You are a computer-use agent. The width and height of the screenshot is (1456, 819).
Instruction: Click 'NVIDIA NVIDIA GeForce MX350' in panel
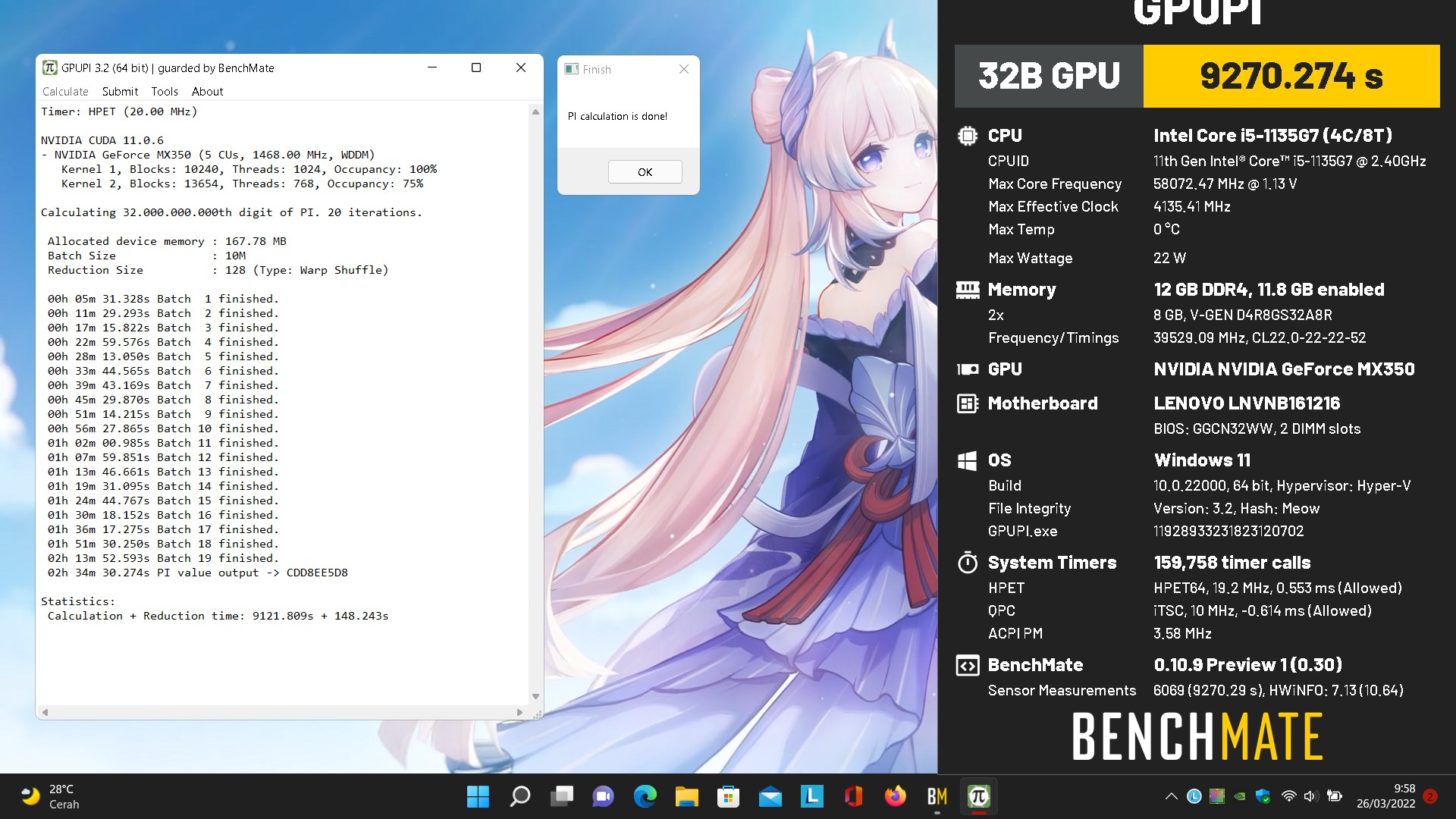(x=1284, y=369)
